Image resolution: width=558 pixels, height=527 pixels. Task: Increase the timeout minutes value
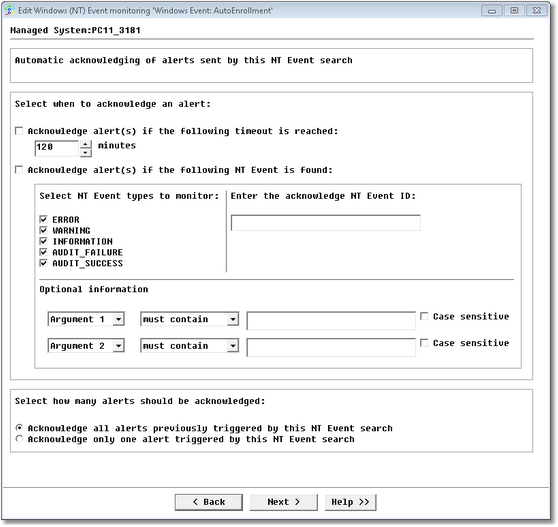click(86, 144)
